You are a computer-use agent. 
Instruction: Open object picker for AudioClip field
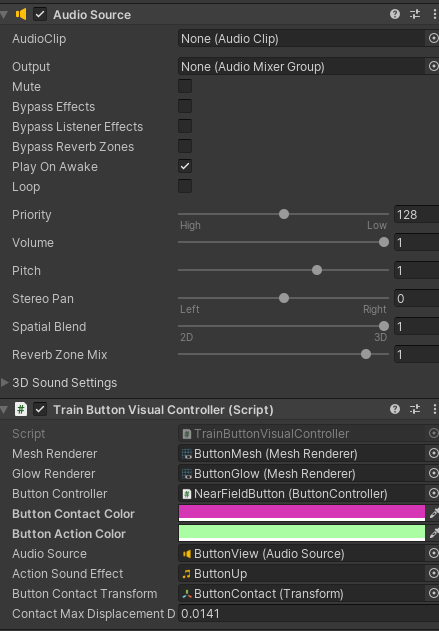coord(433,39)
